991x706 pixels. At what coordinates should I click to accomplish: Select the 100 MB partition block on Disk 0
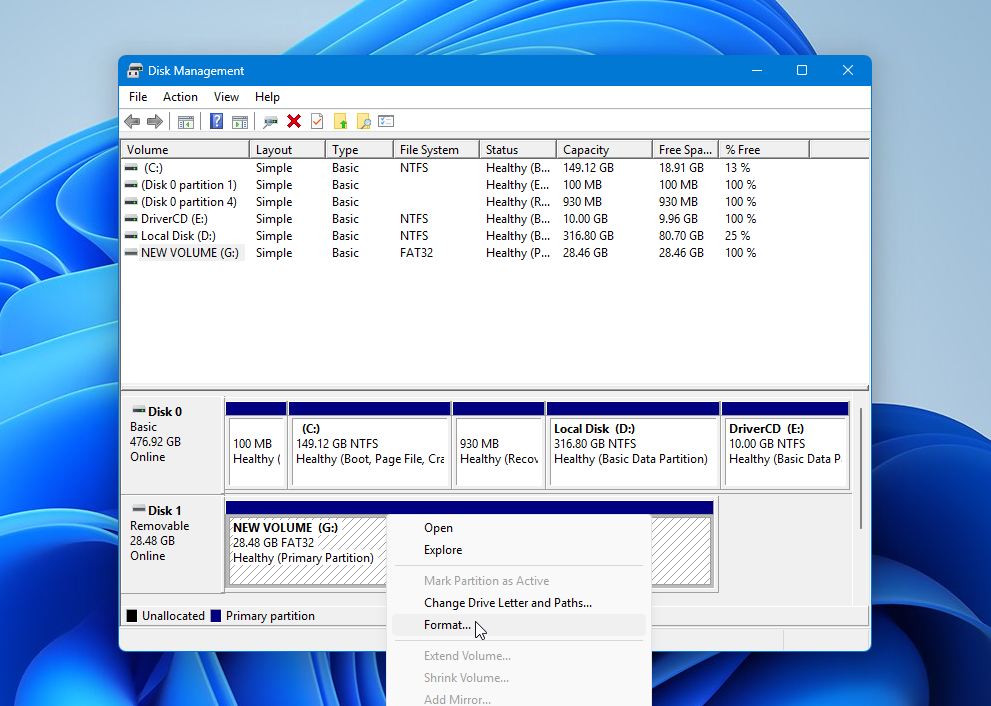point(256,445)
